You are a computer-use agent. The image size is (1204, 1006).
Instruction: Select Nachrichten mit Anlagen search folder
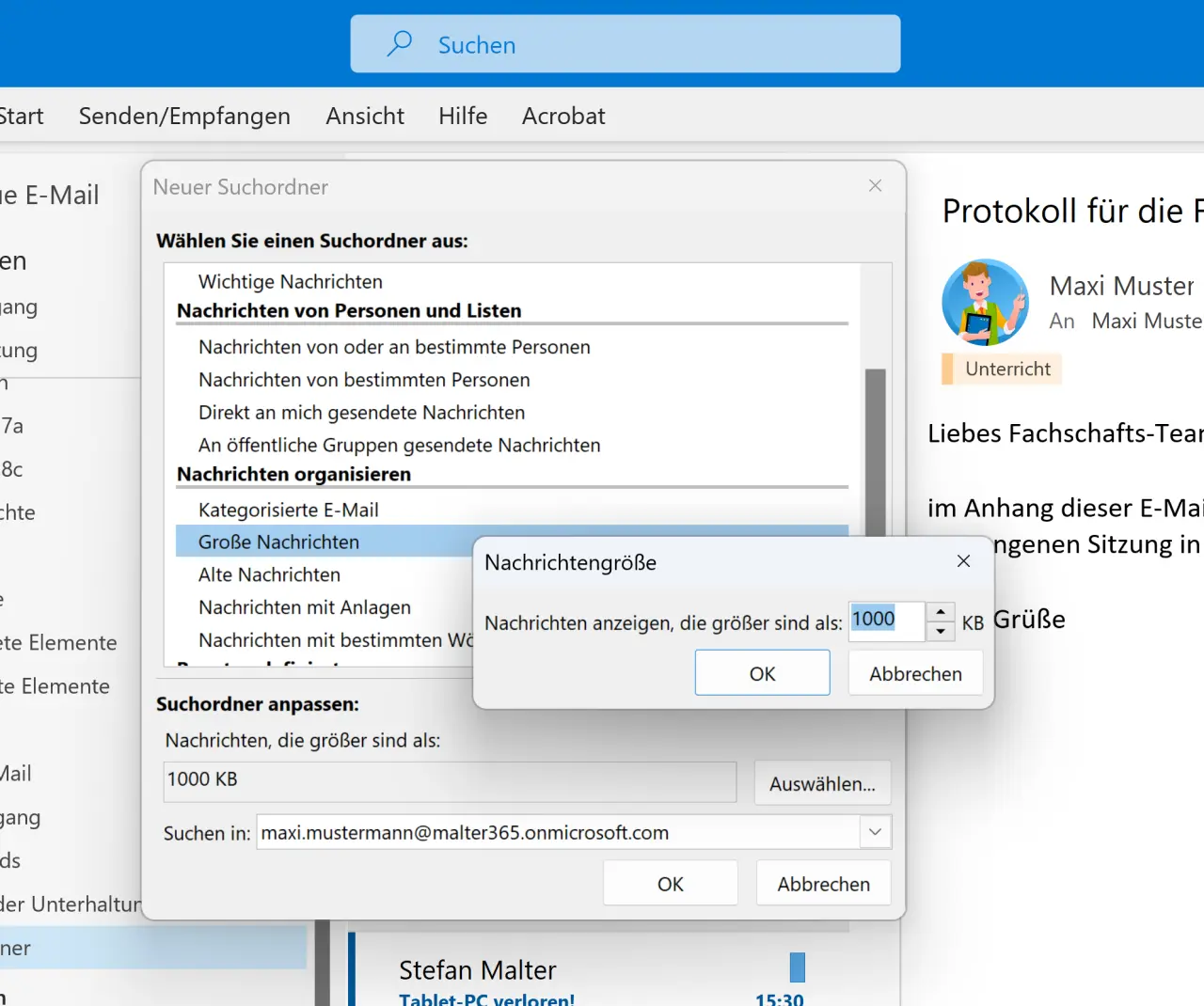coord(305,607)
